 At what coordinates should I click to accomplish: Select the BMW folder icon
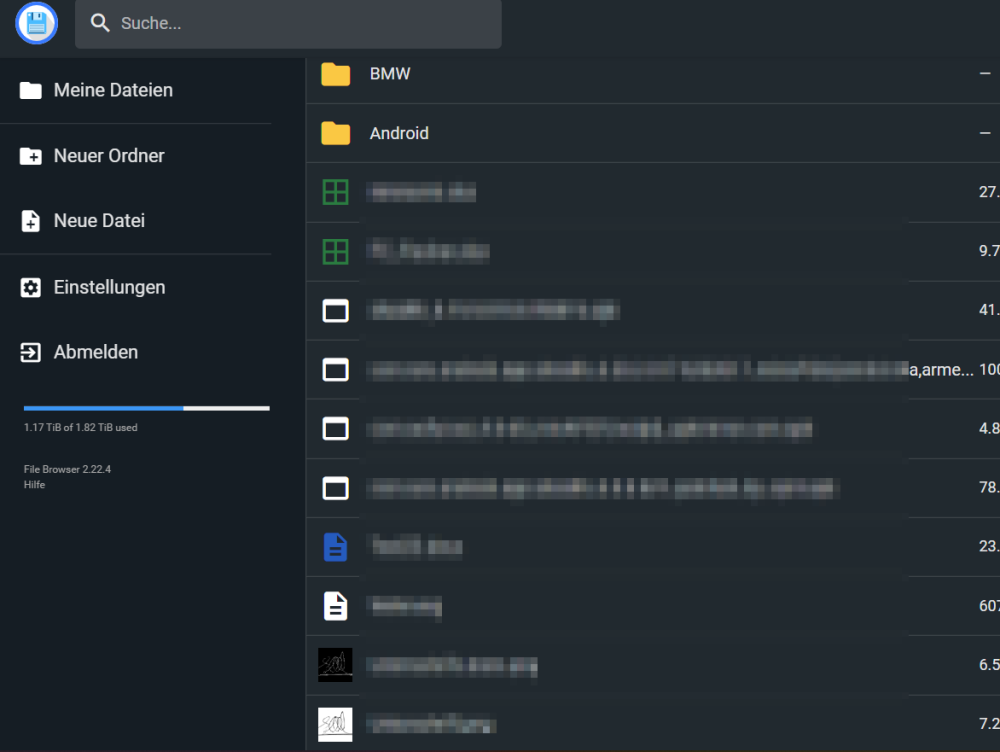click(335, 74)
